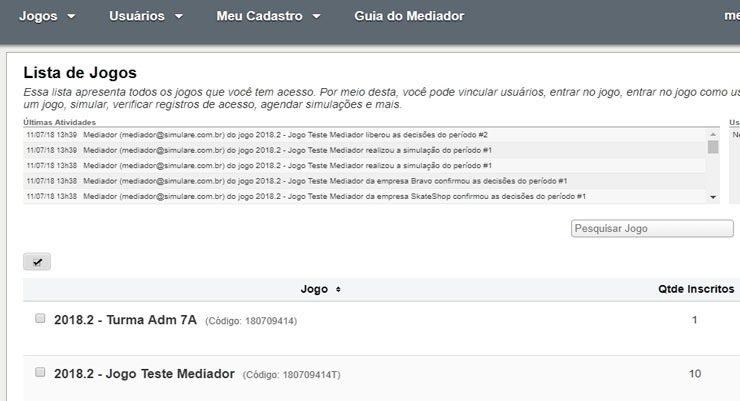This screenshot has width=740, height=401.
Task: Click the Jogo column header
Action: [x=314, y=289]
